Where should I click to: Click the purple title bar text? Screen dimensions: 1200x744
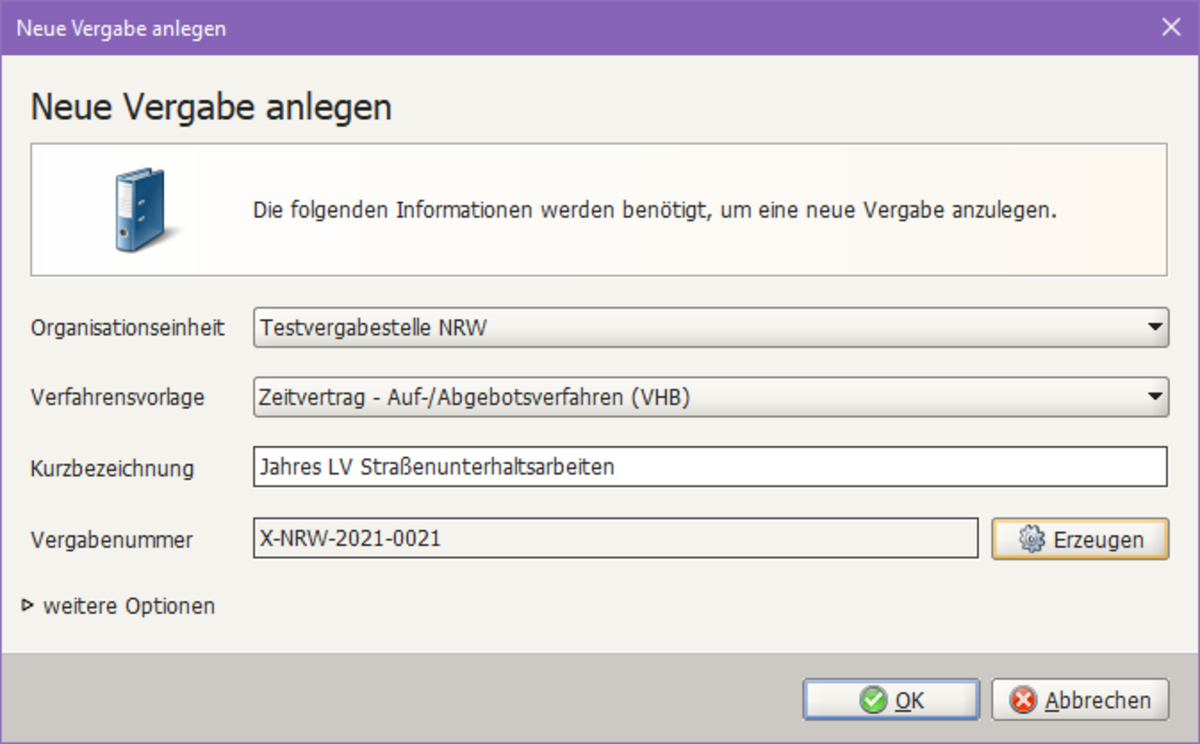(x=121, y=28)
